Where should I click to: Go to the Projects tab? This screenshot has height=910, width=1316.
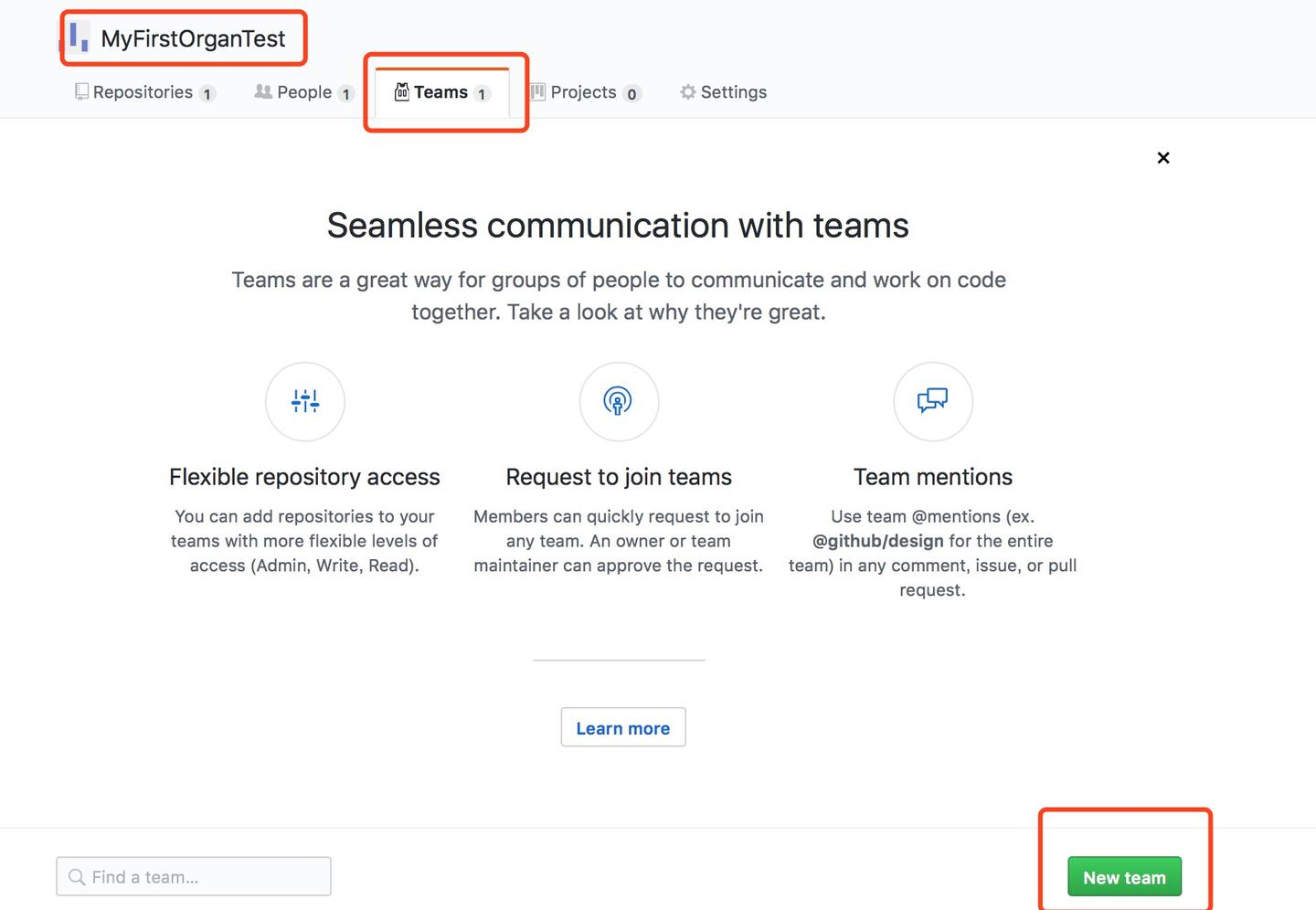[583, 92]
